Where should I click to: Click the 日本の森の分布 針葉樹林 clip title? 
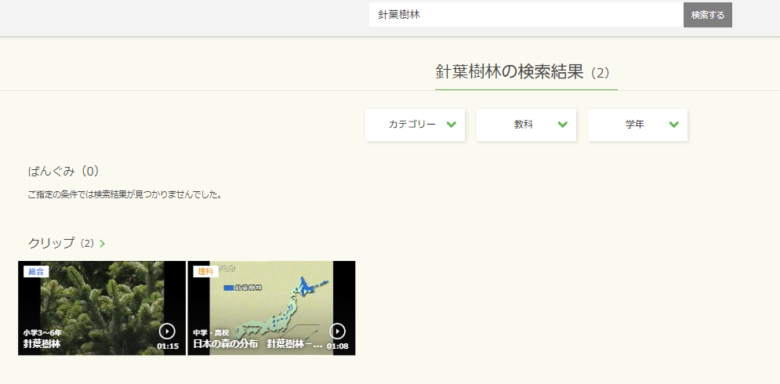[257, 344]
